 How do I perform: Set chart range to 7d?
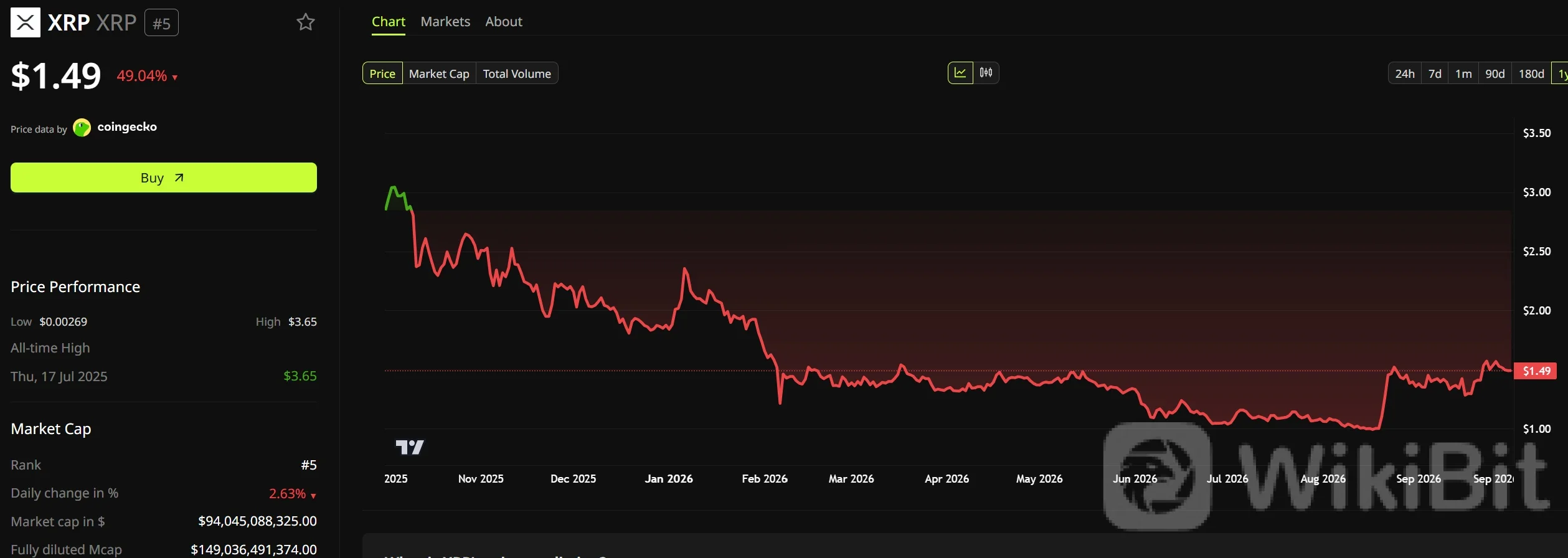click(1435, 73)
